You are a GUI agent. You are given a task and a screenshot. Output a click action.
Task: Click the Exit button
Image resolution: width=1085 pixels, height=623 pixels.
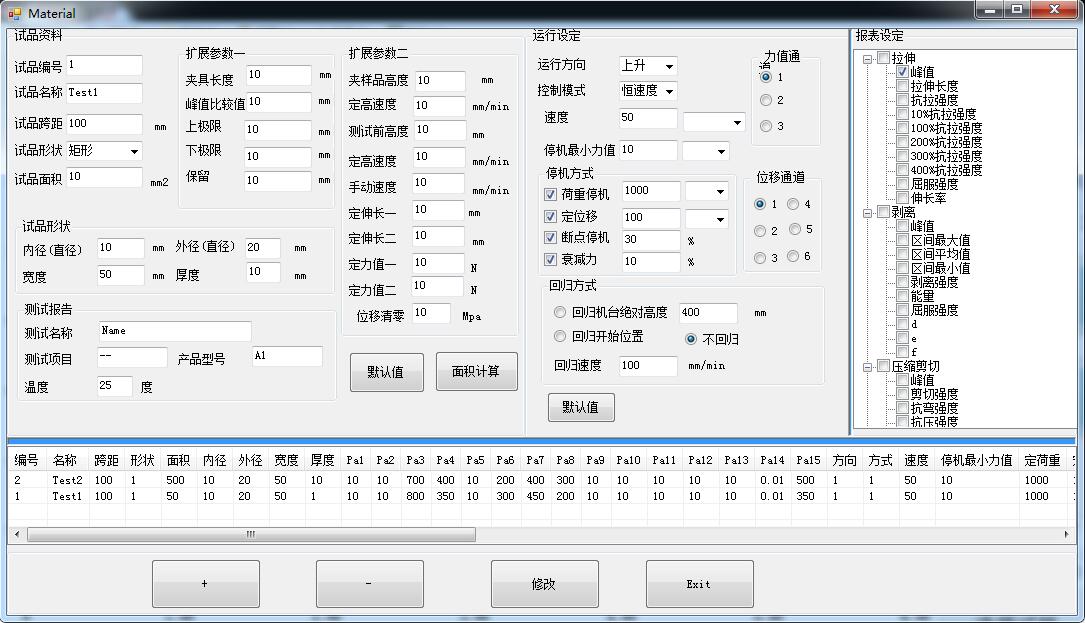point(699,584)
